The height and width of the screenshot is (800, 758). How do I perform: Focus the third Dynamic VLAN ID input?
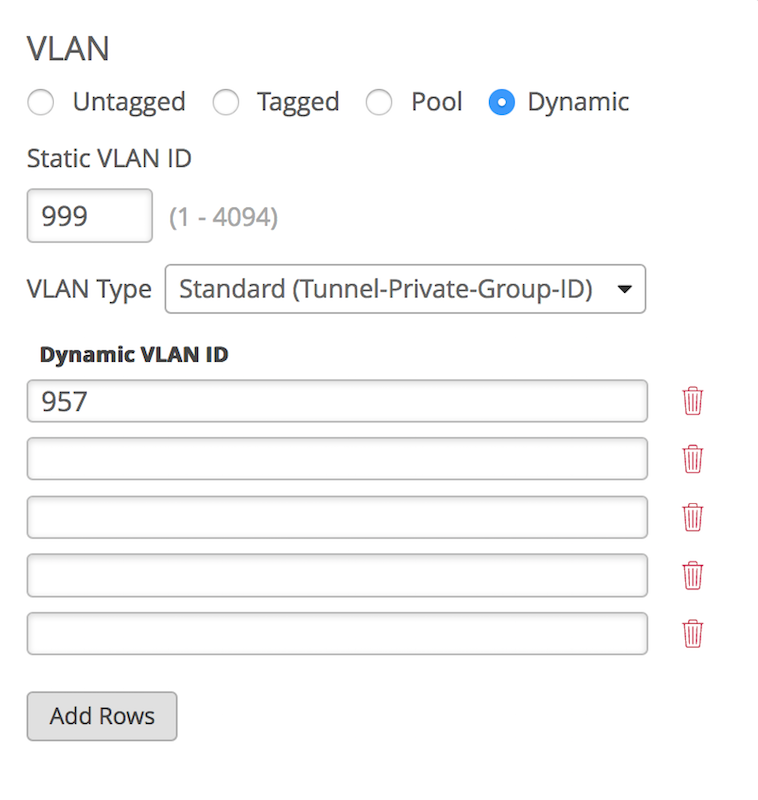tap(337, 517)
